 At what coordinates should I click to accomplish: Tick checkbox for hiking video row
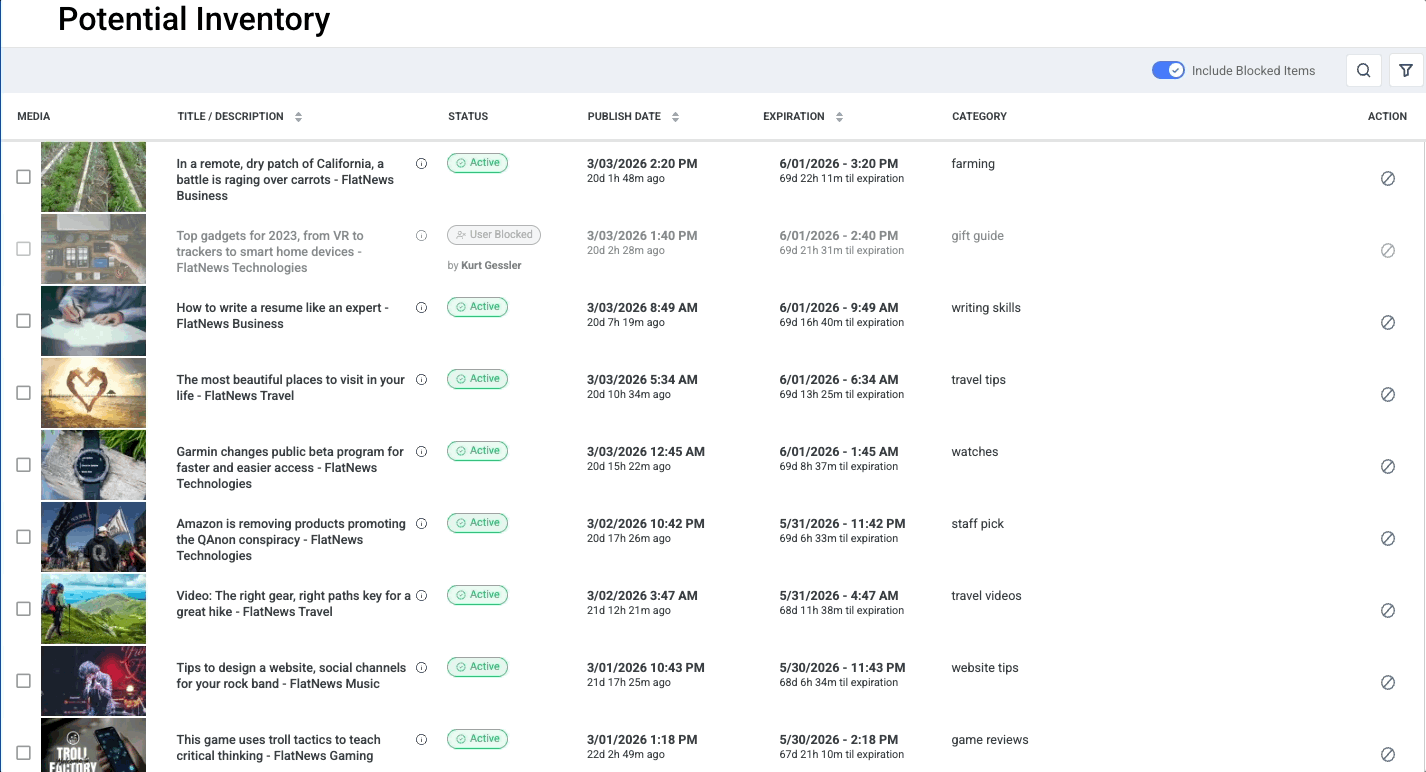(x=24, y=609)
